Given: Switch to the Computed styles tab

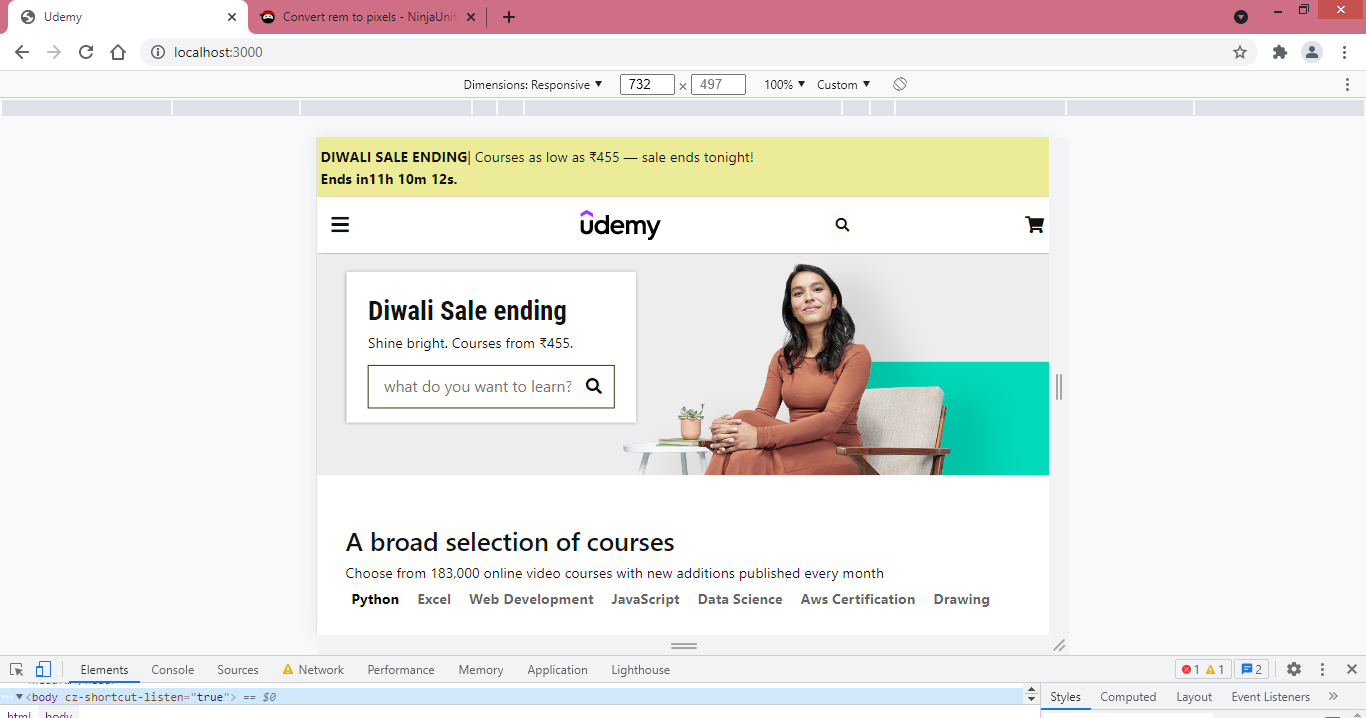Looking at the screenshot, I should tap(1128, 696).
